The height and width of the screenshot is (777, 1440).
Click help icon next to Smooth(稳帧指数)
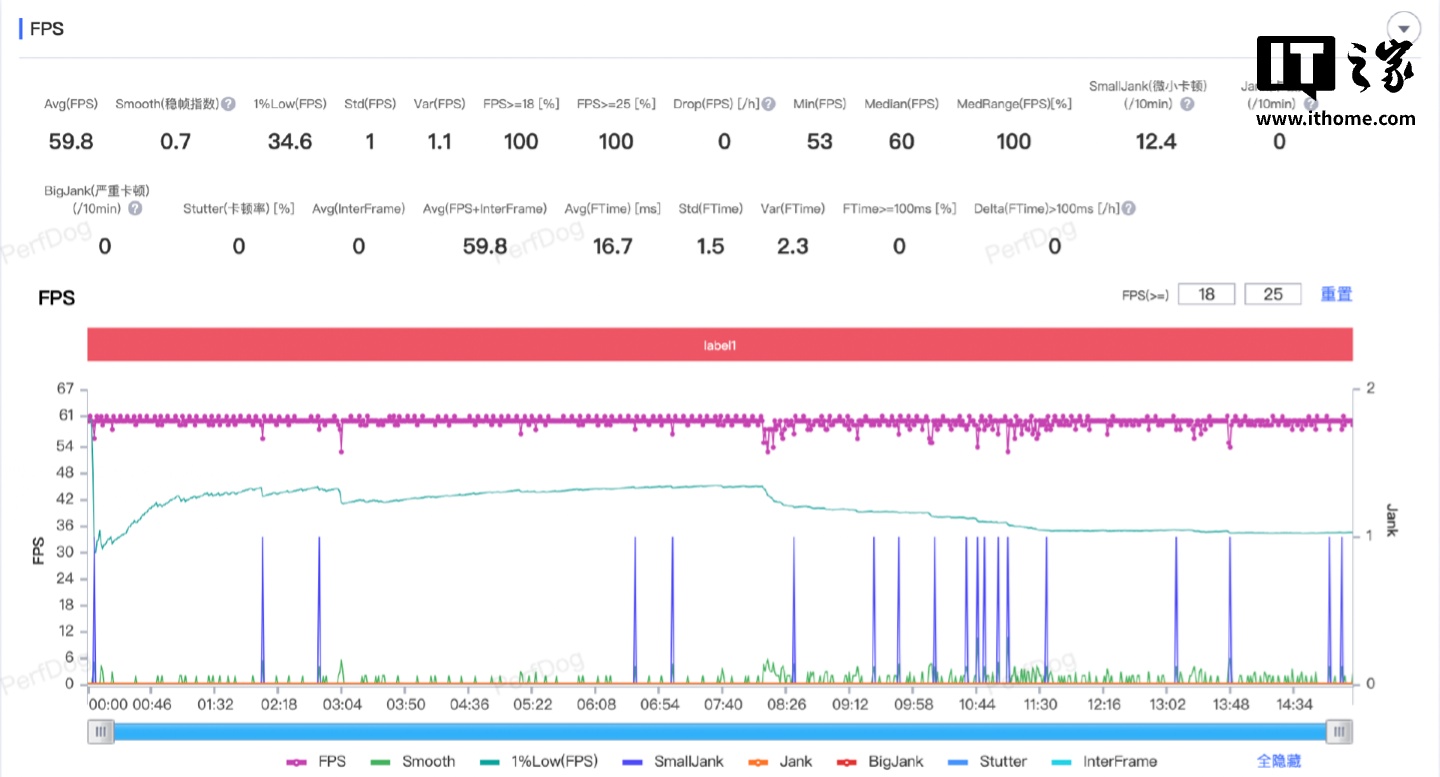coord(228,104)
